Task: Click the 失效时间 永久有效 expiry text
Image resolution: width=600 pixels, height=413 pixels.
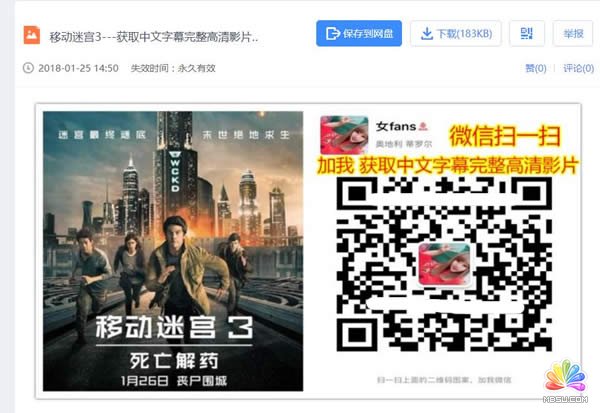Action: (x=173, y=68)
